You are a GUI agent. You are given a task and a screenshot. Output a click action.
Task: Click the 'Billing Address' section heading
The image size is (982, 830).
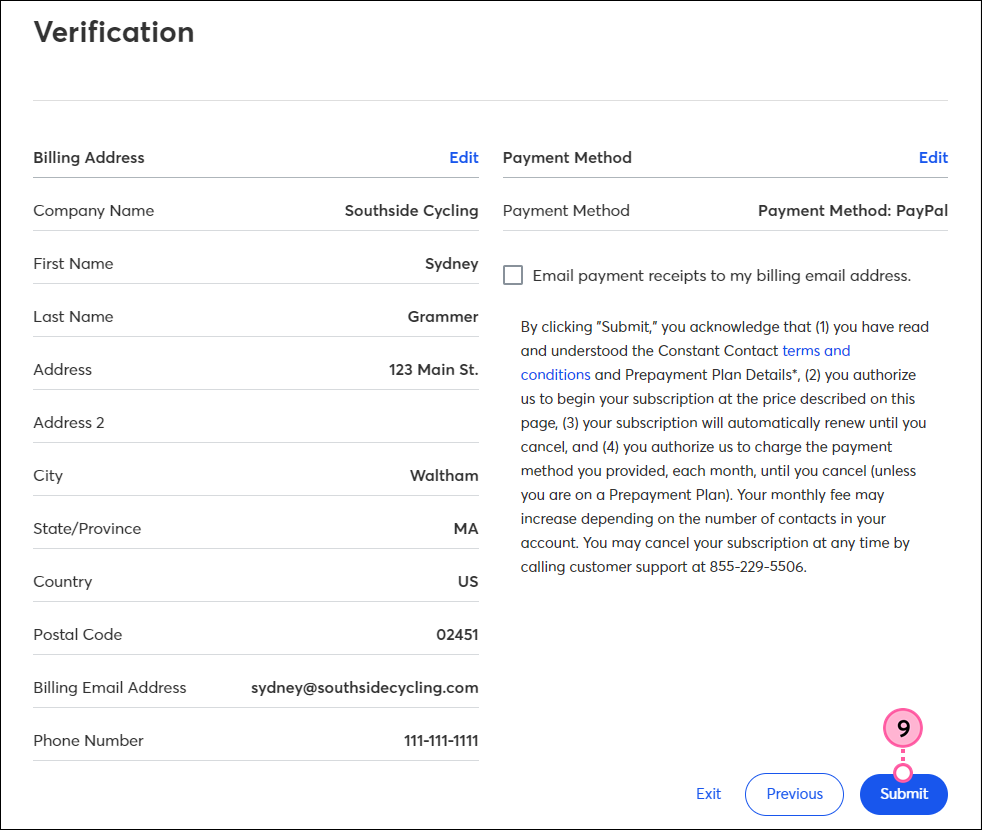pyautogui.click(x=89, y=157)
